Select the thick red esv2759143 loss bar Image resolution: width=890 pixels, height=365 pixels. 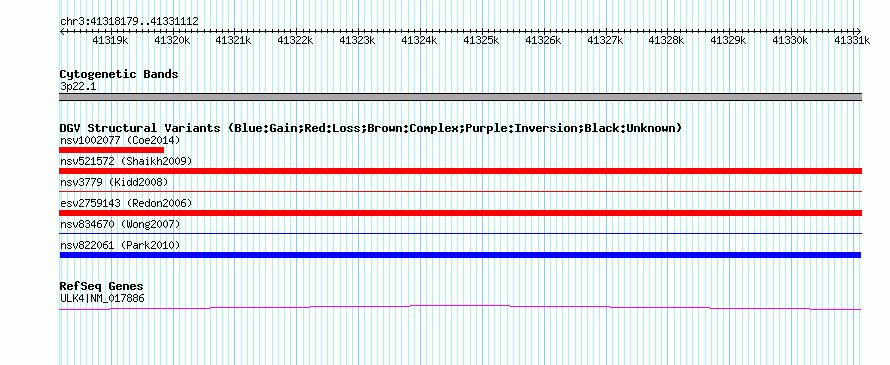point(461,213)
